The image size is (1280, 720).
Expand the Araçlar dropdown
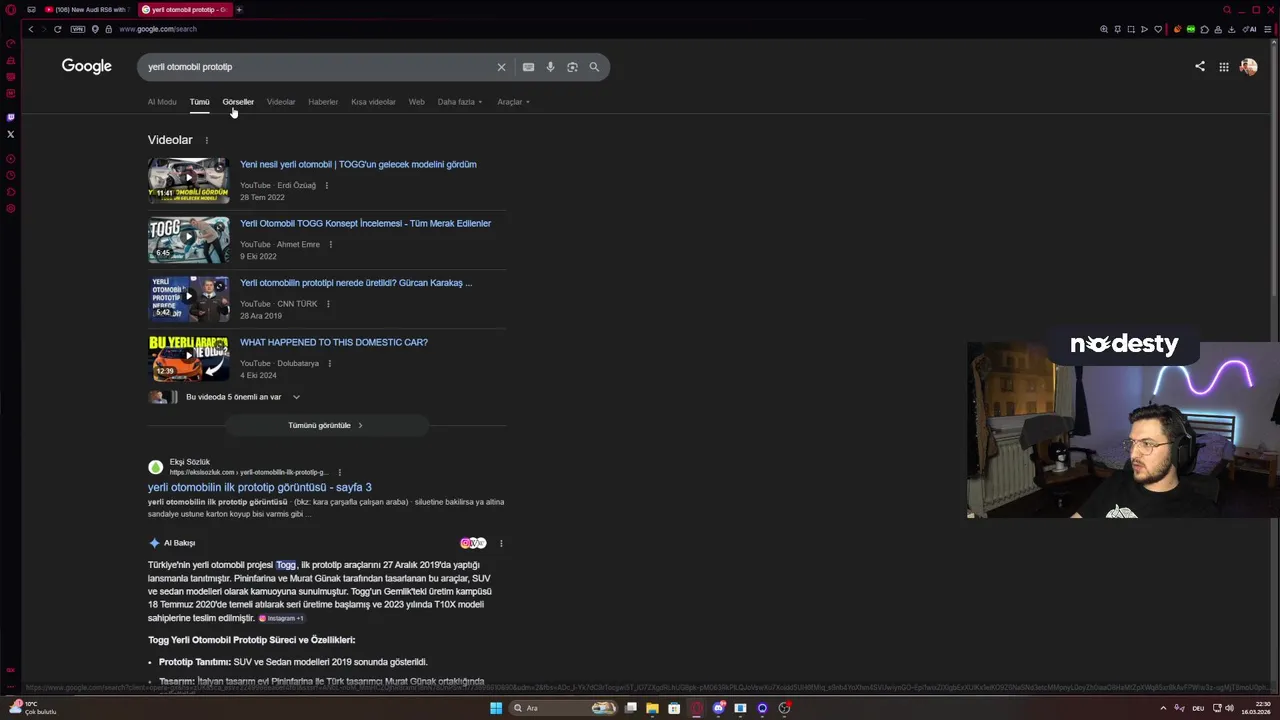click(514, 102)
